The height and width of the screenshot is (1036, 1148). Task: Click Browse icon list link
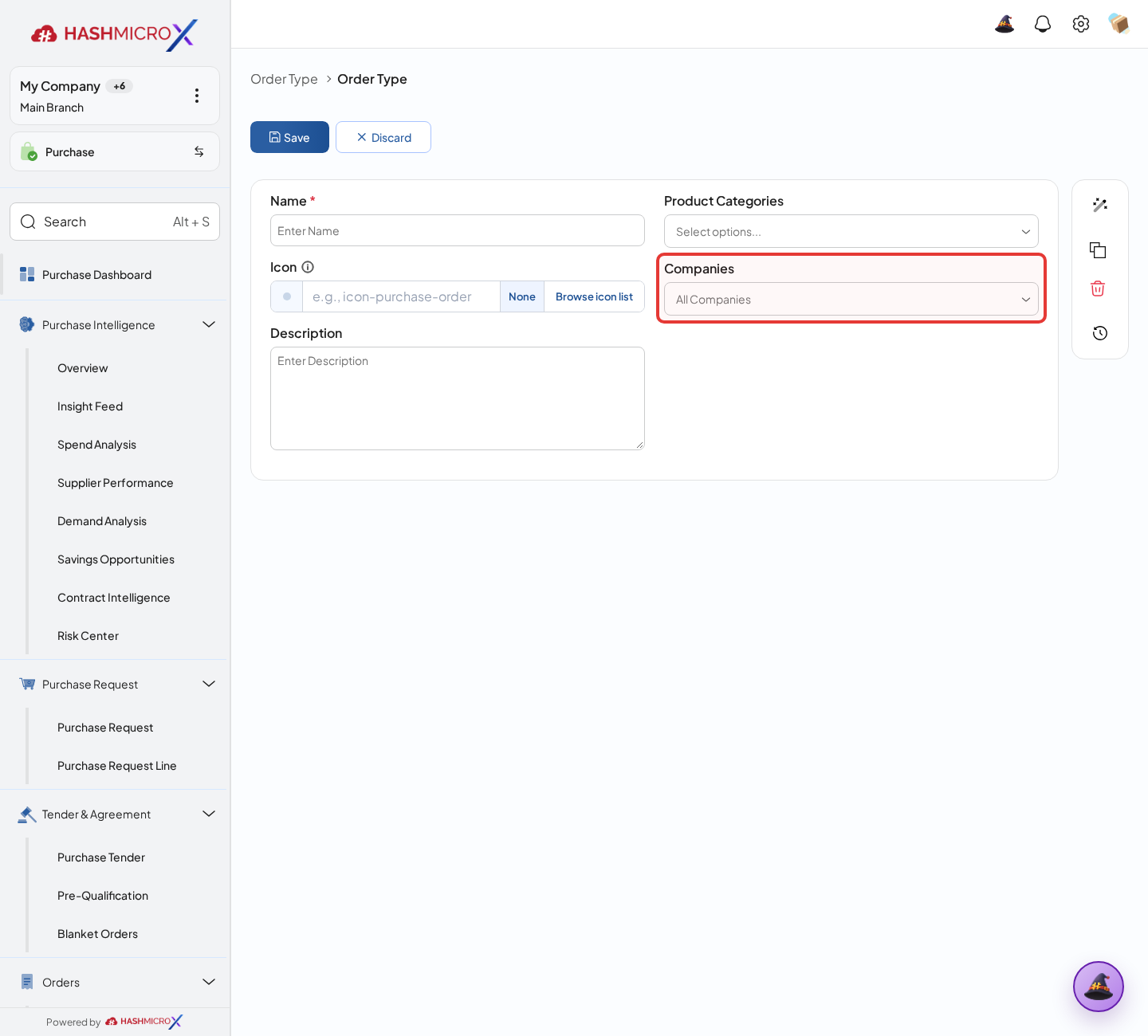point(594,296)
